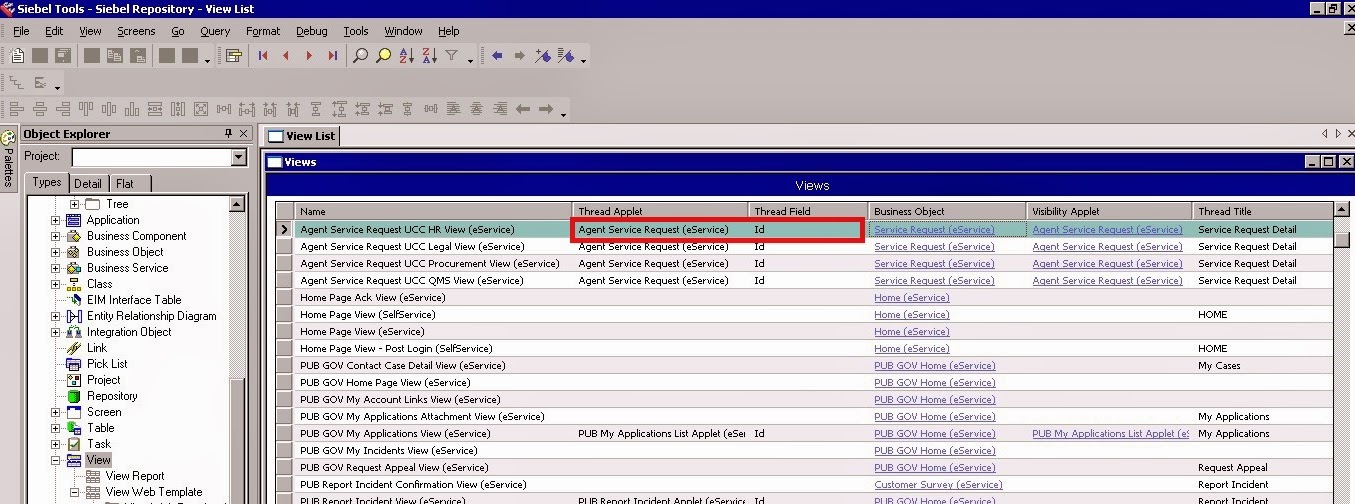Sort ascending with A-Z icon
The height and width of the screenshot is (504, 1355).
(x=406, y=56)
